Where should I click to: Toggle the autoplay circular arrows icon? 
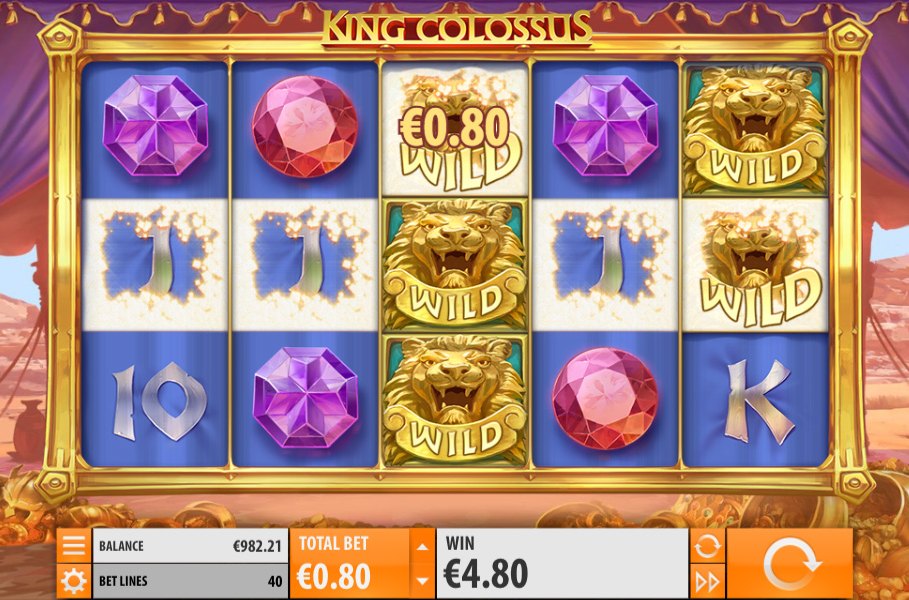[707, 546]
